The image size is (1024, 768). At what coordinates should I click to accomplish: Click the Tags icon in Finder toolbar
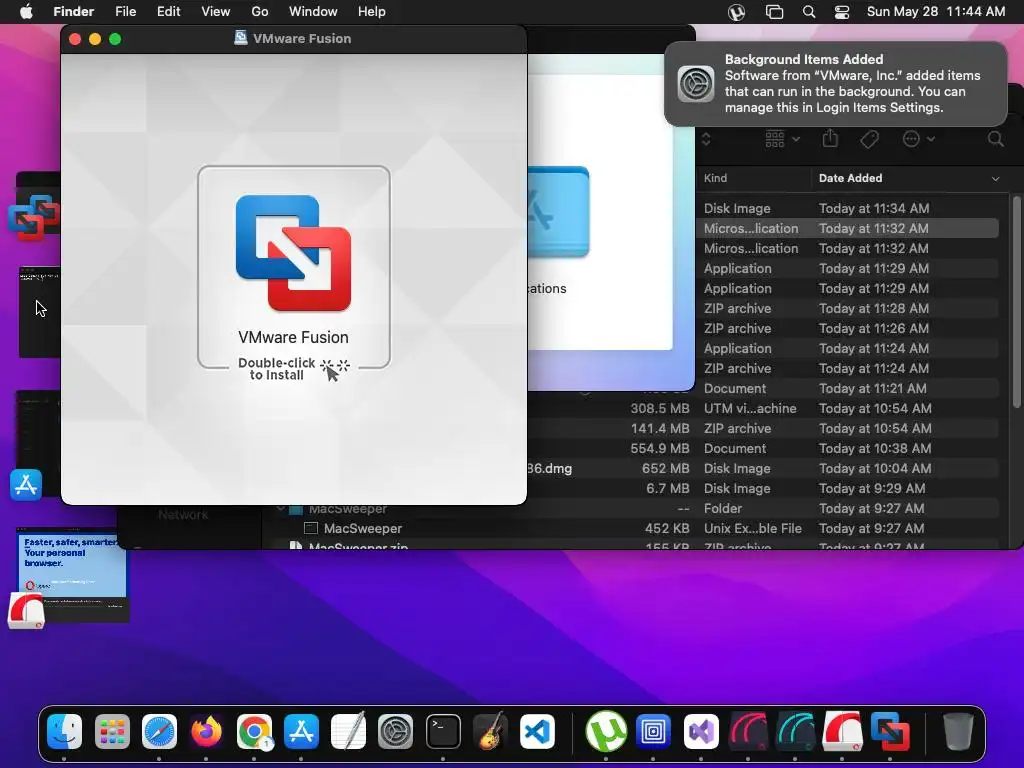(x=869, y=138)
